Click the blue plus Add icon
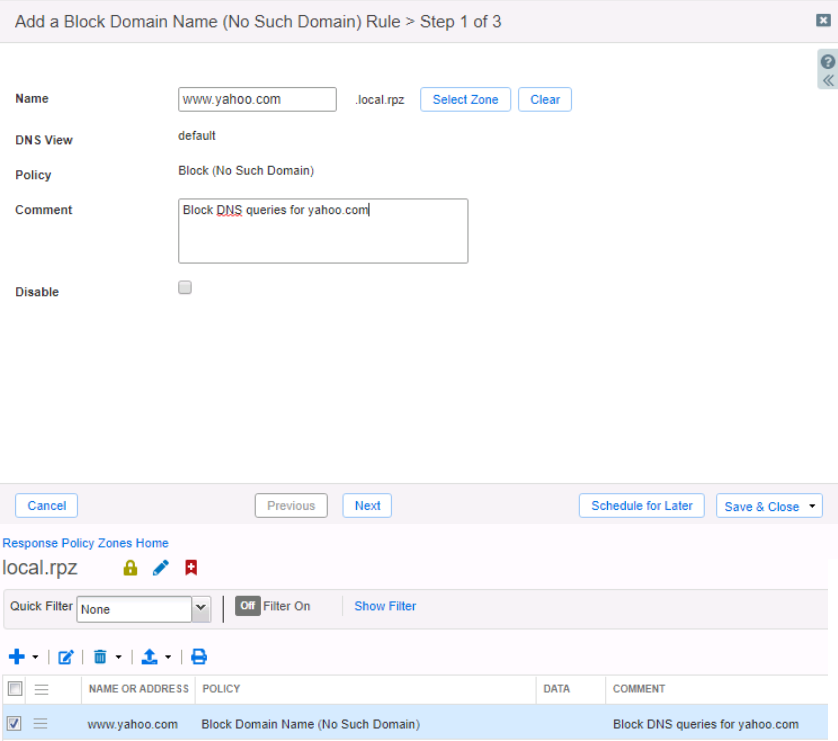The image size is (838, 741). tap(16, 657)
